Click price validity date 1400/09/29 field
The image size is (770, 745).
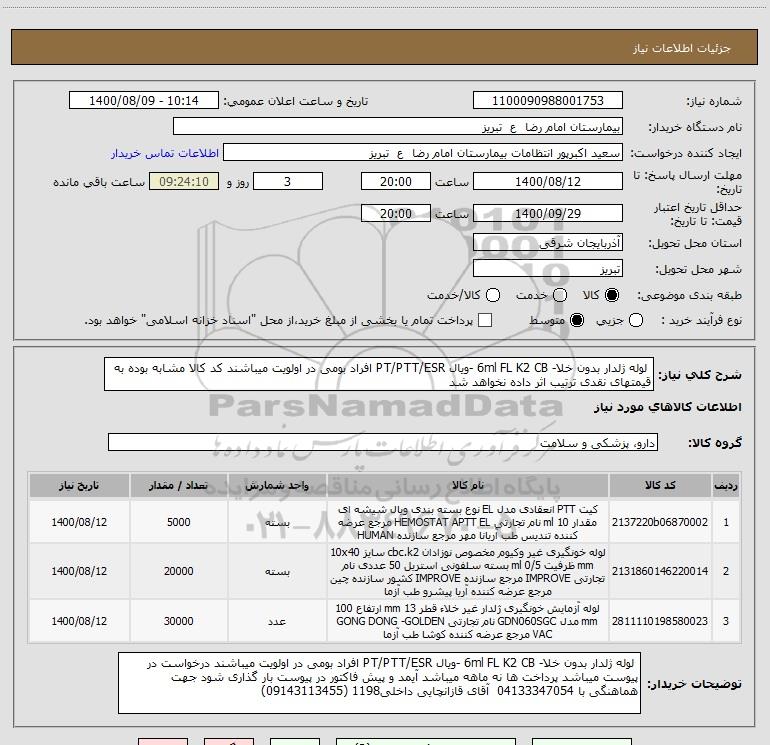tap(548, 213)
